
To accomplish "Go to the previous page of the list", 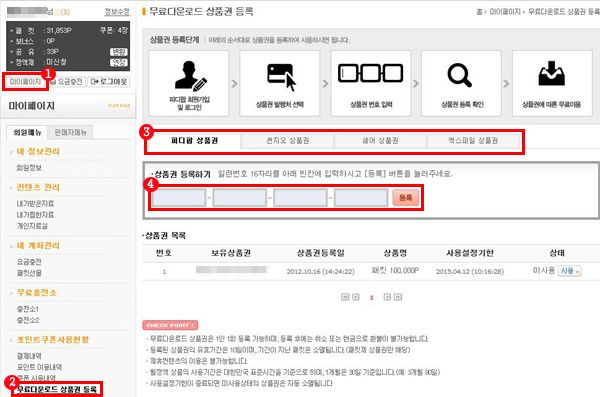I will coord(355,297).
